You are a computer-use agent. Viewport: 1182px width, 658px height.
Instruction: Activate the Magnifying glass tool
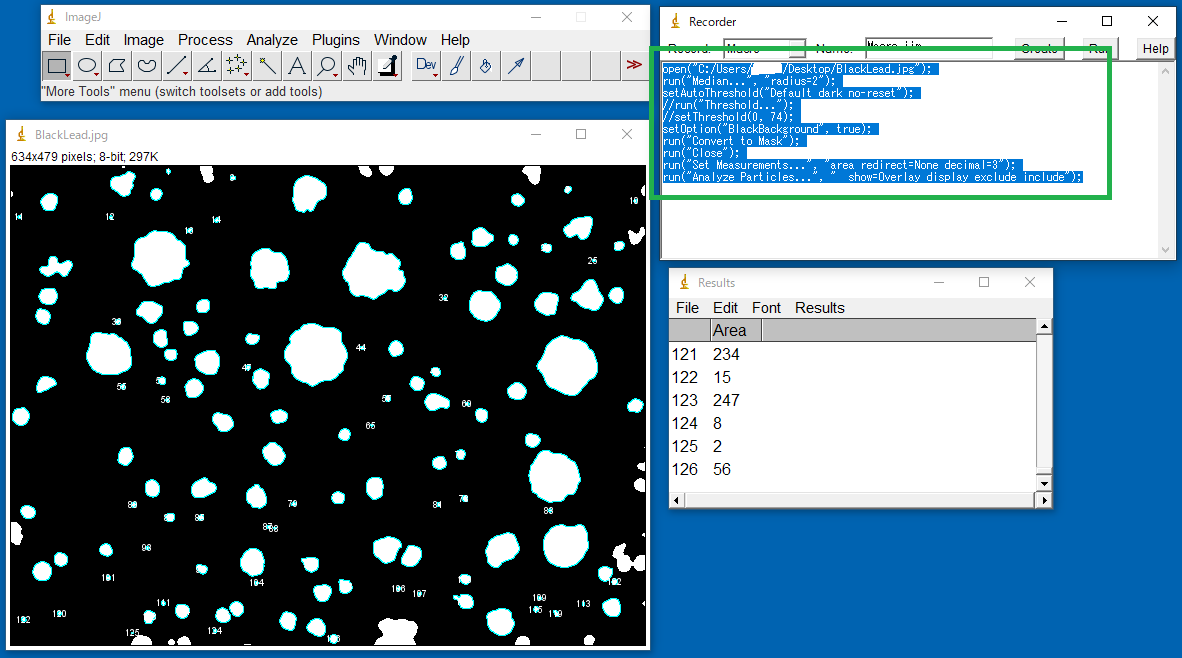coord(327,66)
